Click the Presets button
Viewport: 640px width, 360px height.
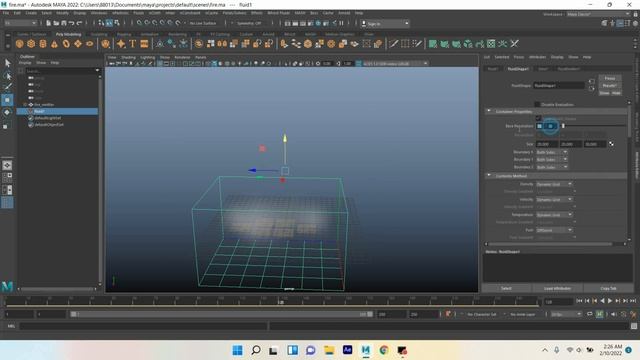610,86
